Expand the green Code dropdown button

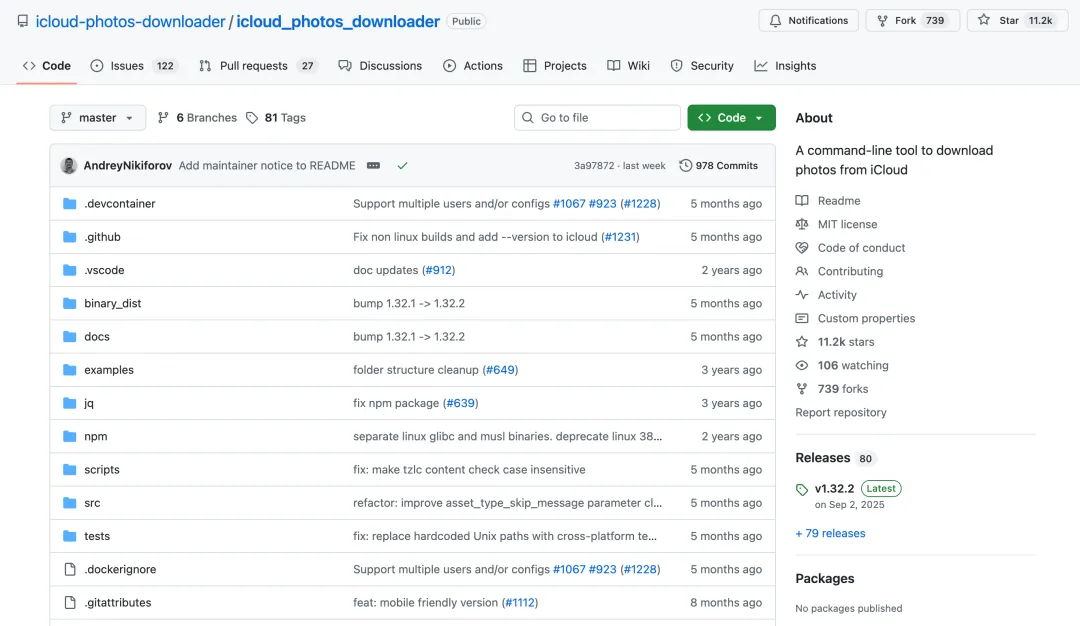[731, 118]
